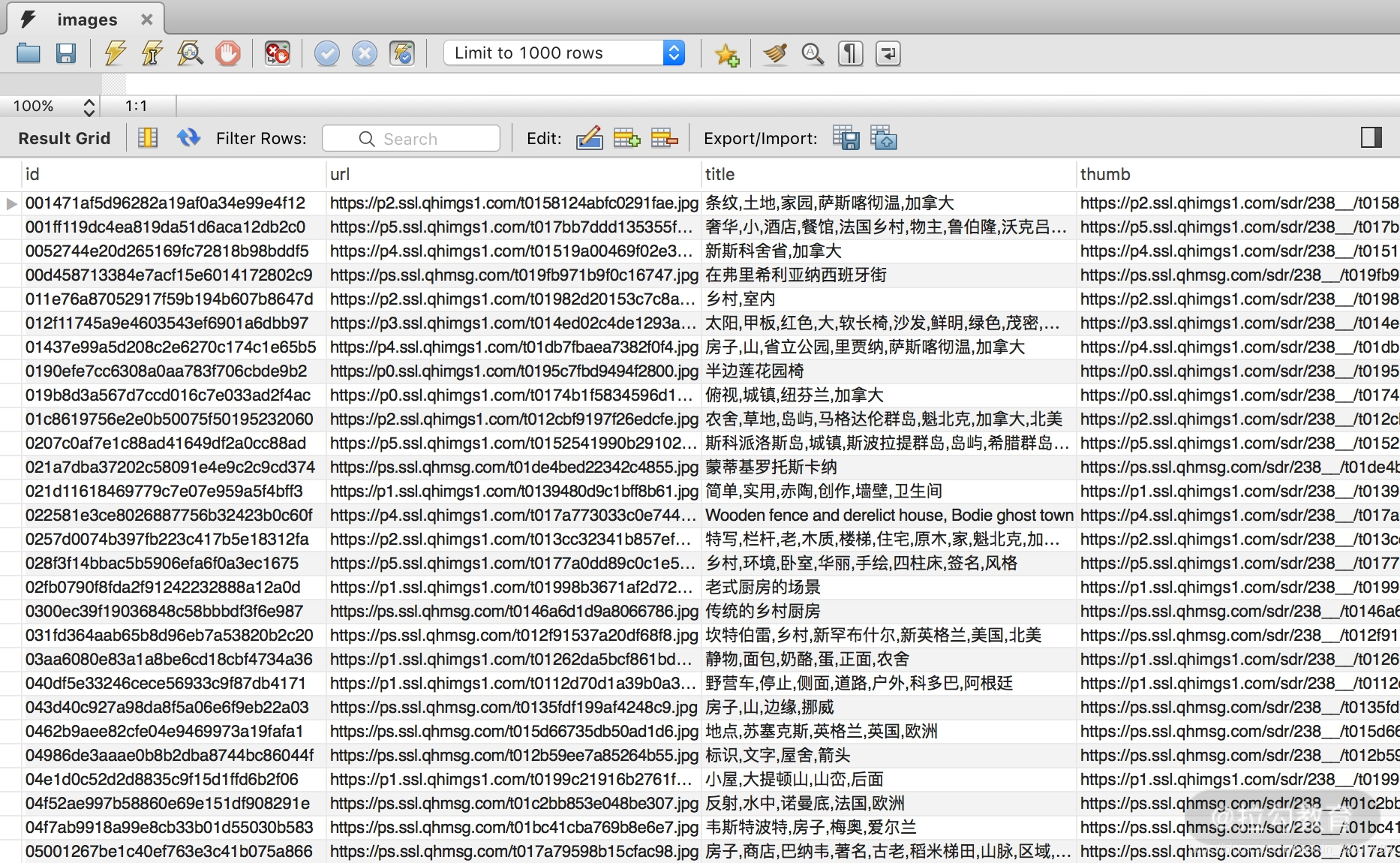Insert new row icon

point(626,138)
